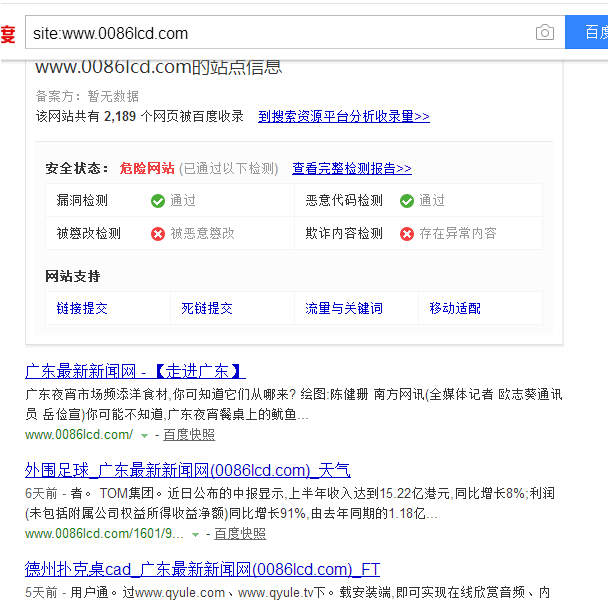This screenshot has width=609, height=602.
Task: Click the 漏洞检测 label
Action: coord(82,201)
